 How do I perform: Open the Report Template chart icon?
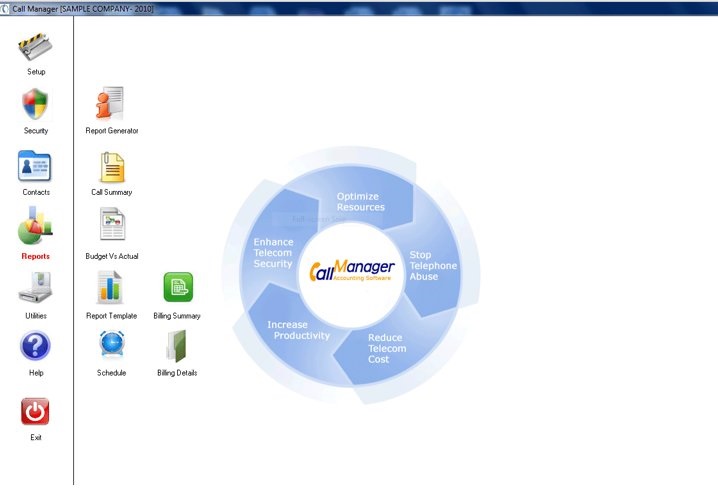click(x=109, y=288)
